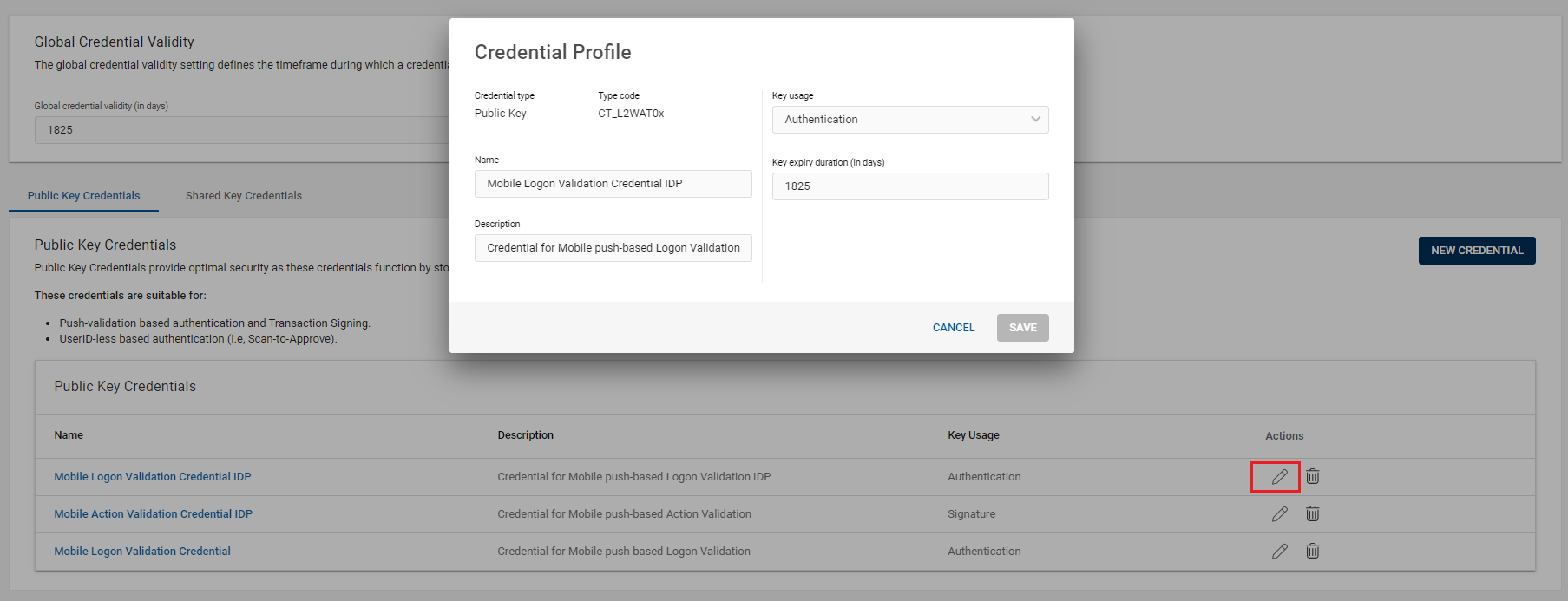Select the Public Key Credentials tab

(x=83, y=196)
